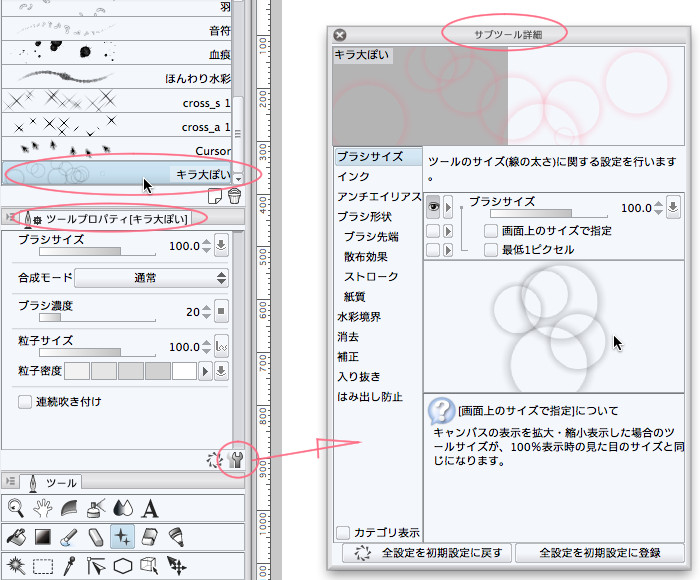This screenshot has width=700, height=580.
Task: Open 粒子サイズ dynamics button
Action: click(221, 346)
